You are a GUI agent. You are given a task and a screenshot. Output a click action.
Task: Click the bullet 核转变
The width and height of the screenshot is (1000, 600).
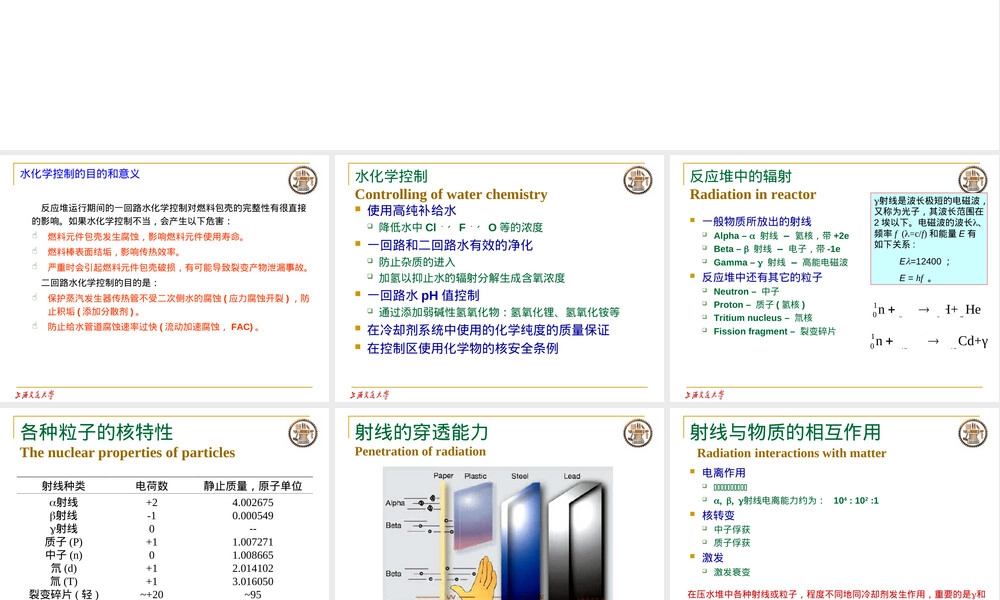[718, 515]
